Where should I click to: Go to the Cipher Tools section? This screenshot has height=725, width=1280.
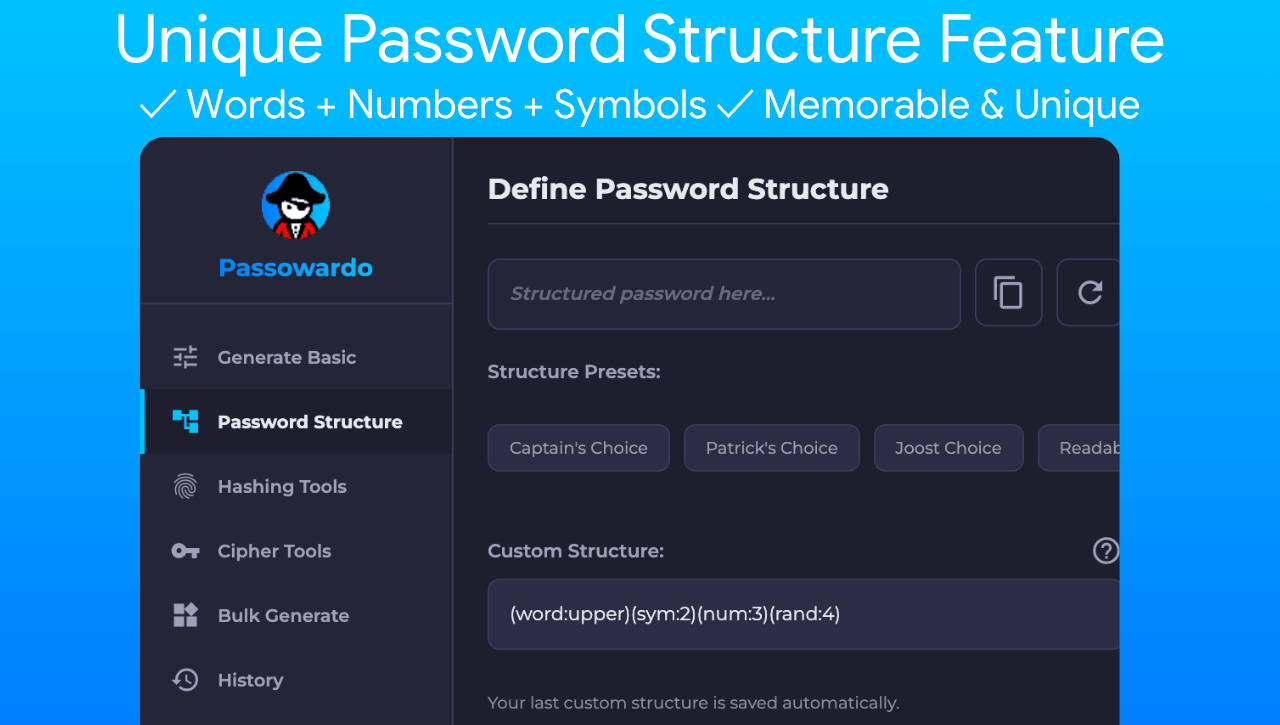[x=274, y=551]
